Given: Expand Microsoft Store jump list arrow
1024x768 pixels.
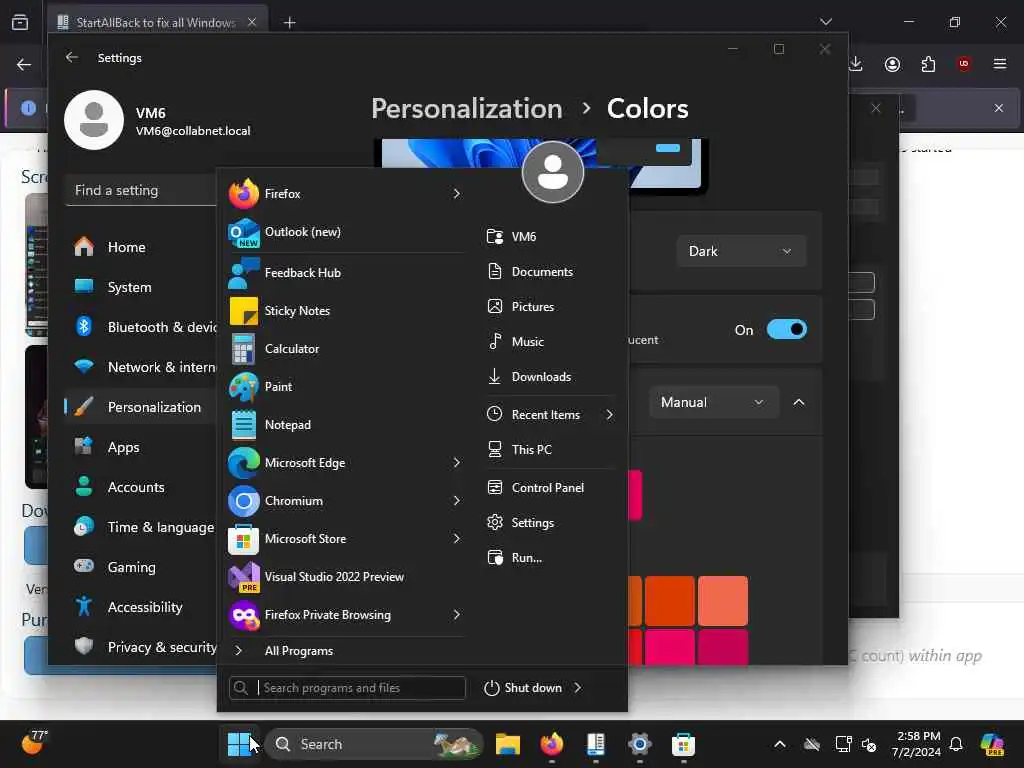Looking at the screenshot, I should 456,539.
